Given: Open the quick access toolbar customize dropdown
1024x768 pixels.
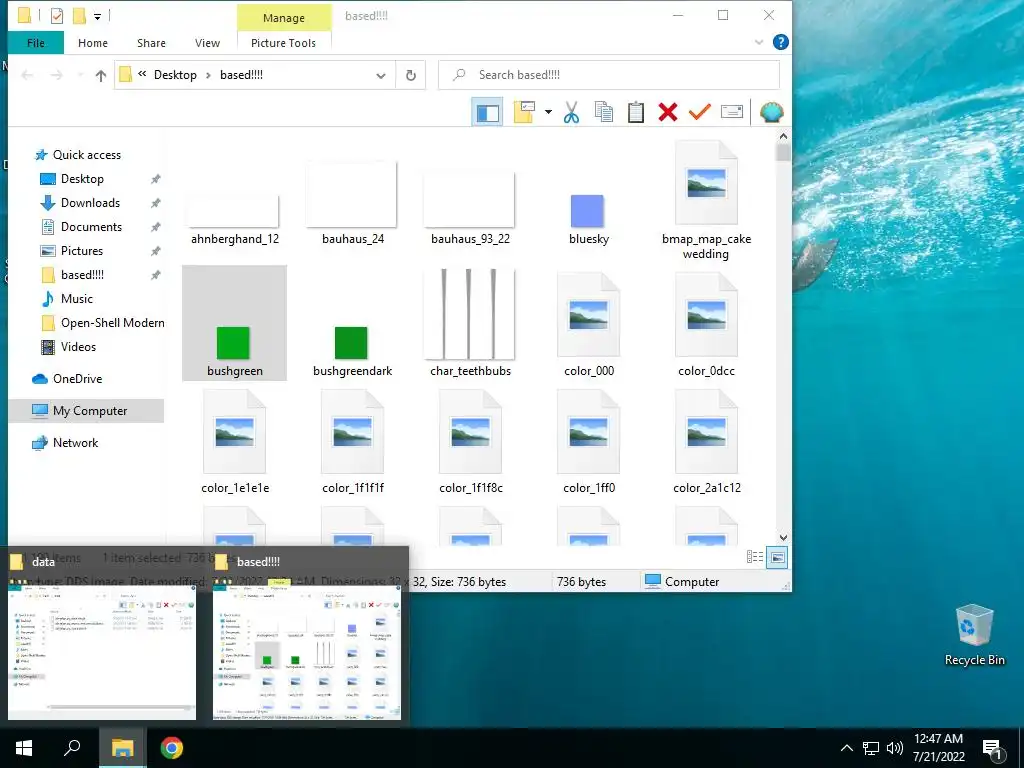Looking at the screenshot, I should coord(97,16).
